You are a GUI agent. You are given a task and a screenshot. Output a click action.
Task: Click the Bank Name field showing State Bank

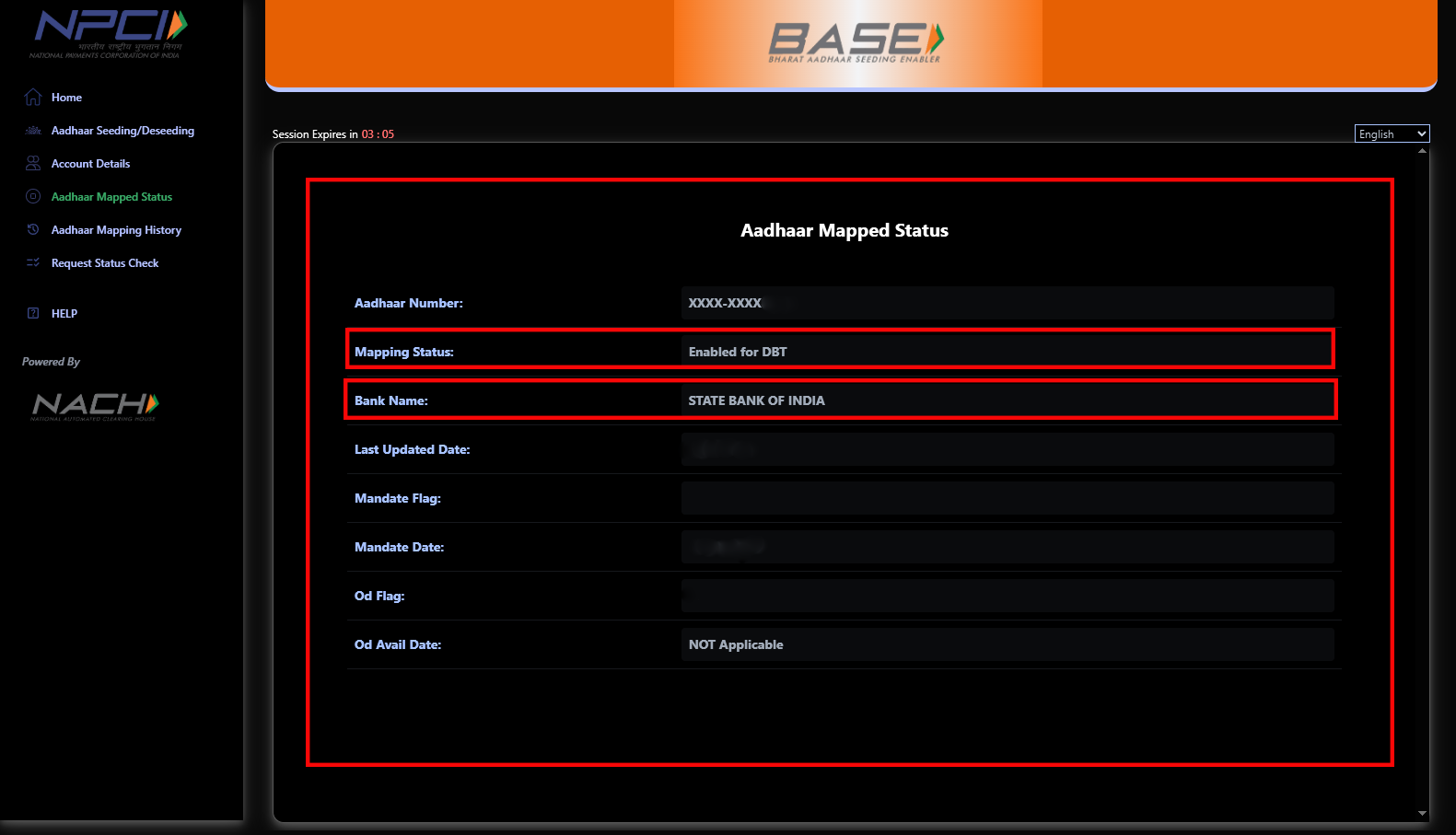tap(1007, 400)
